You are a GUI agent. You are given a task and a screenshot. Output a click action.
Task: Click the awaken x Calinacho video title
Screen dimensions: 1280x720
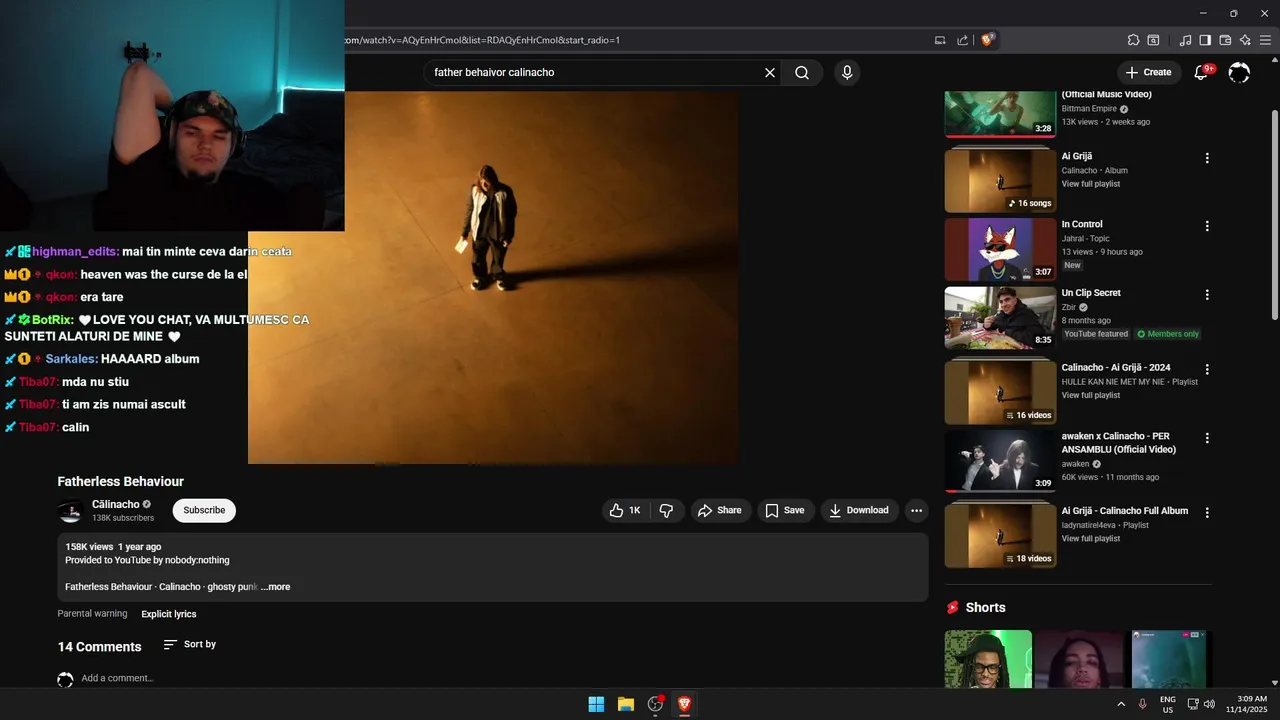(1119, 443)
